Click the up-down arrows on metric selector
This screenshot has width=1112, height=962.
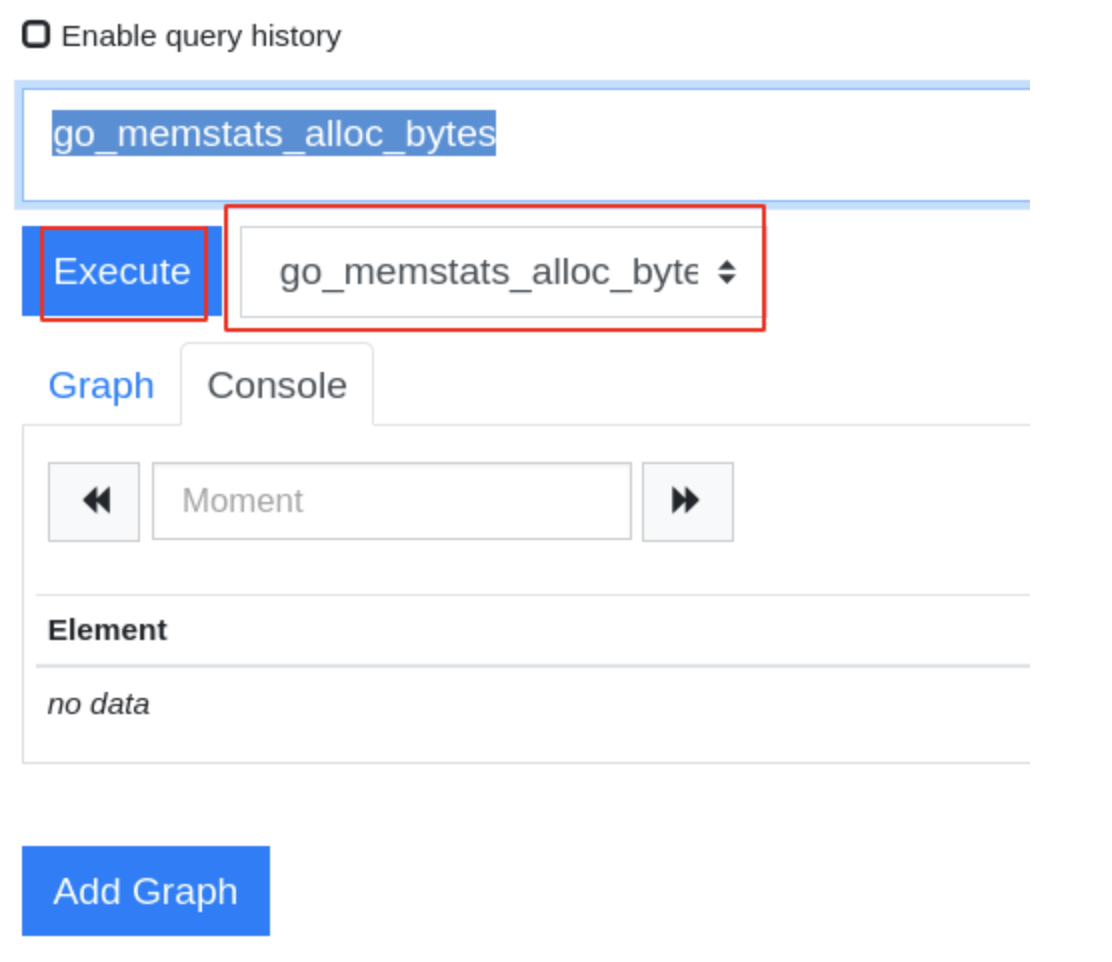click(726, 272)
